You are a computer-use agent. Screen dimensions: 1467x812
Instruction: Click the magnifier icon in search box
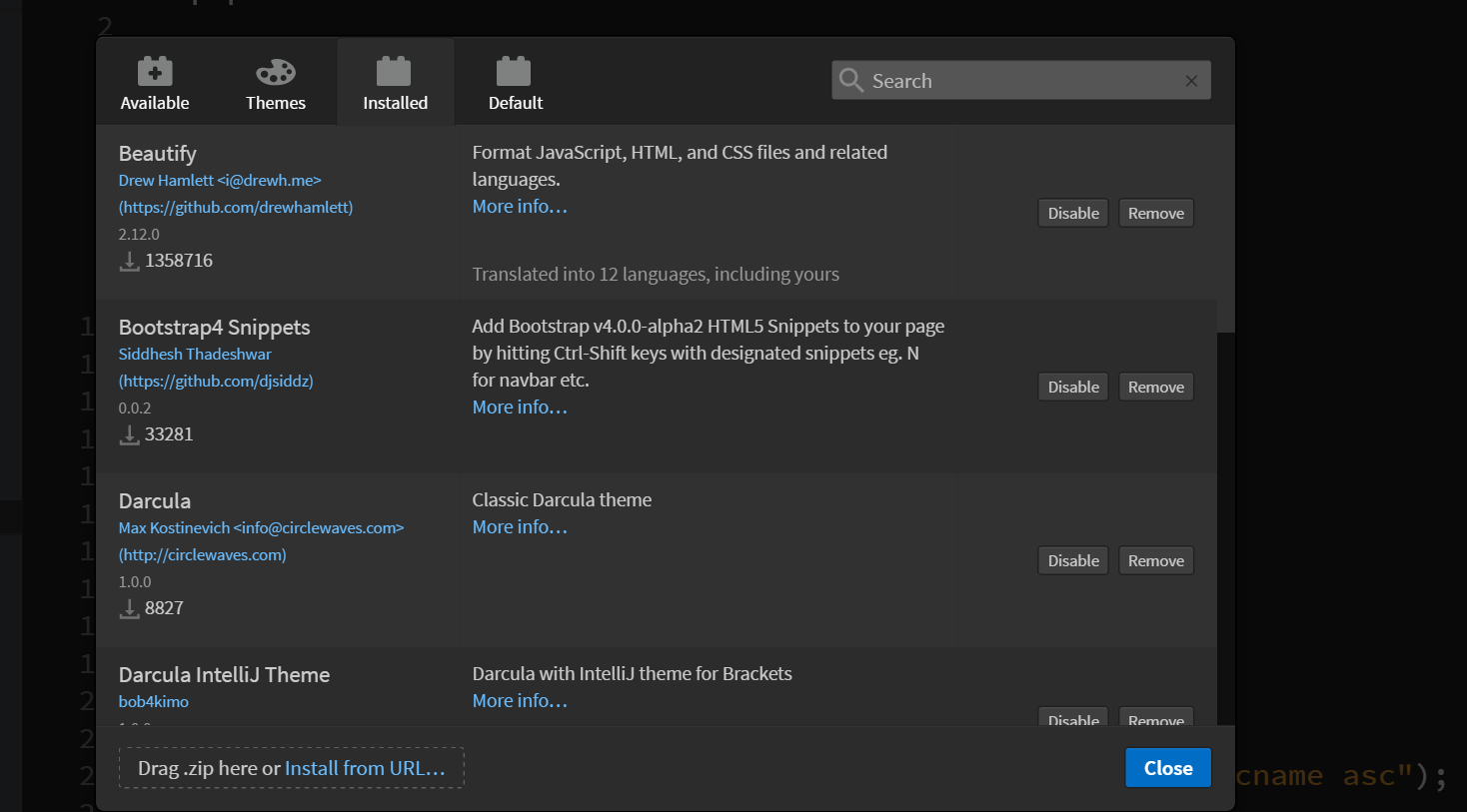(x=850, y=80)
